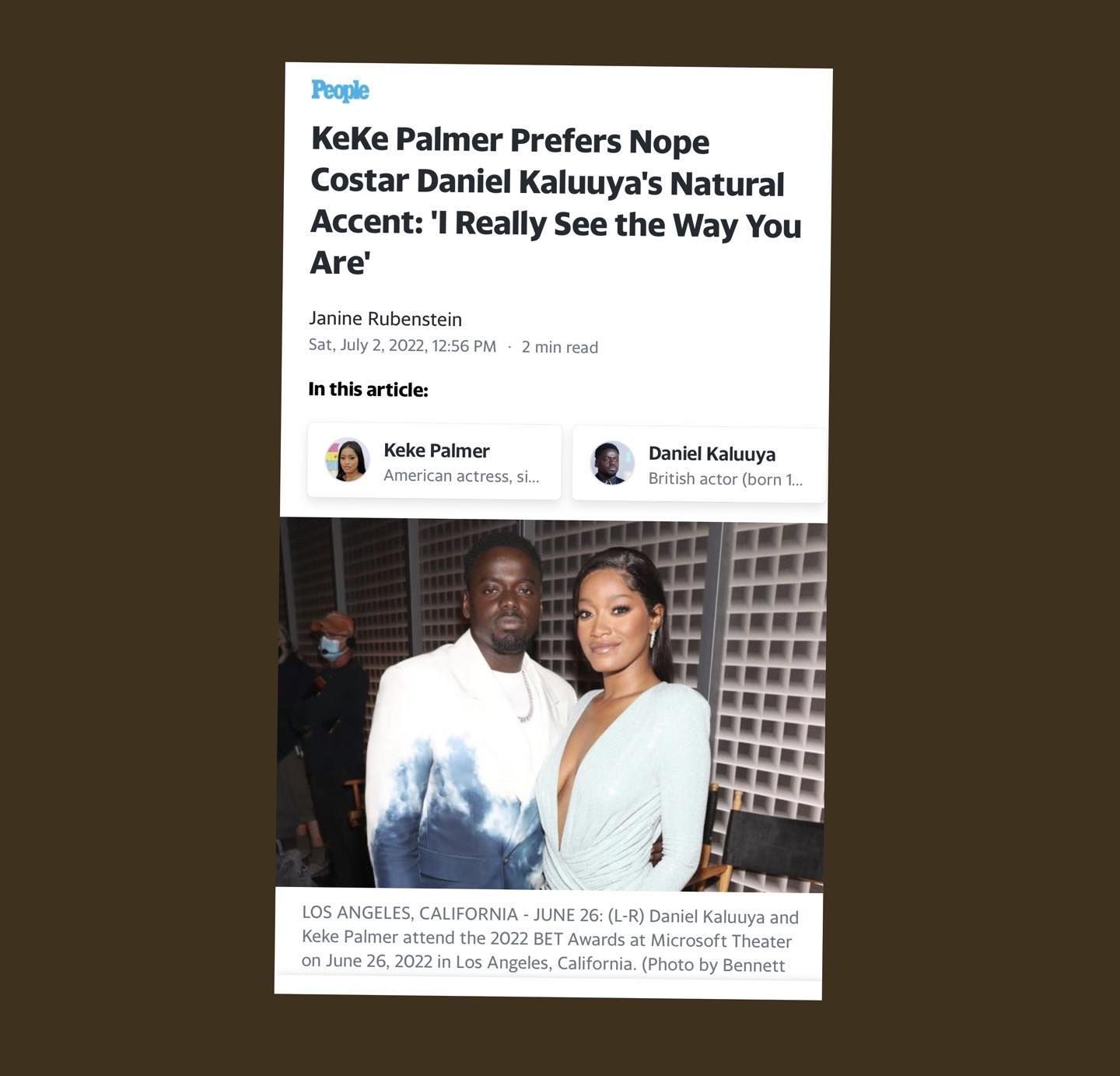Click the Sat, July 2, 2022 timestamp
The image size is (1120, 1076).
pyautogui.click(x=402, y=345)
